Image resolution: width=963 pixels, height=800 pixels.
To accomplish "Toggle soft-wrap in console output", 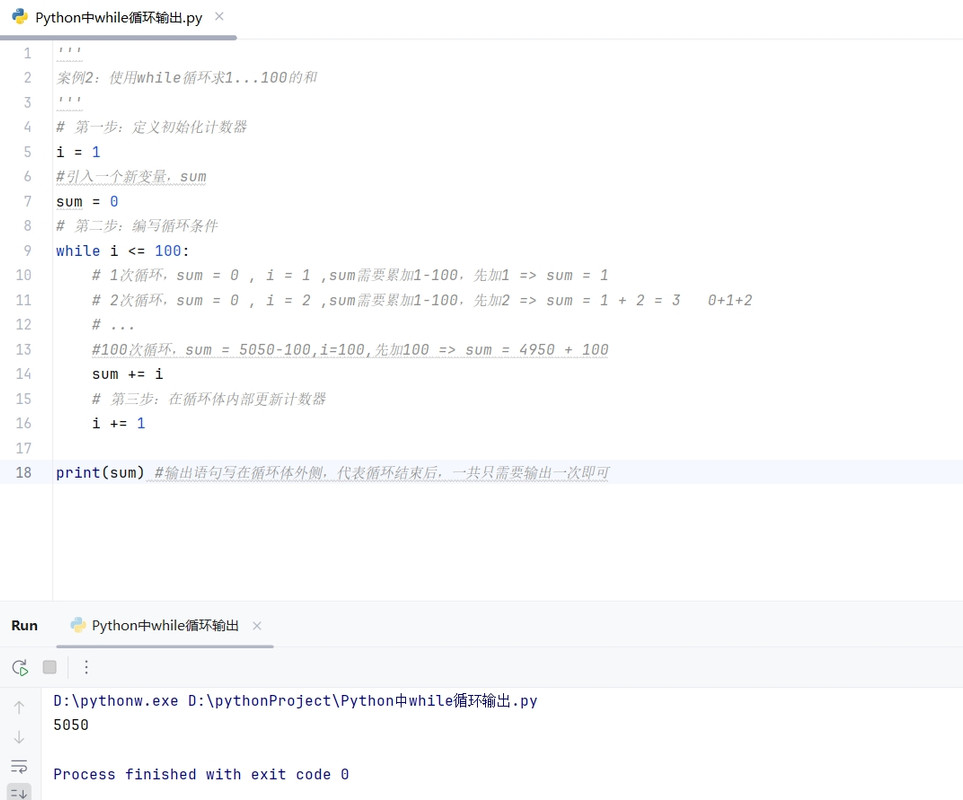I will point(19,766).
